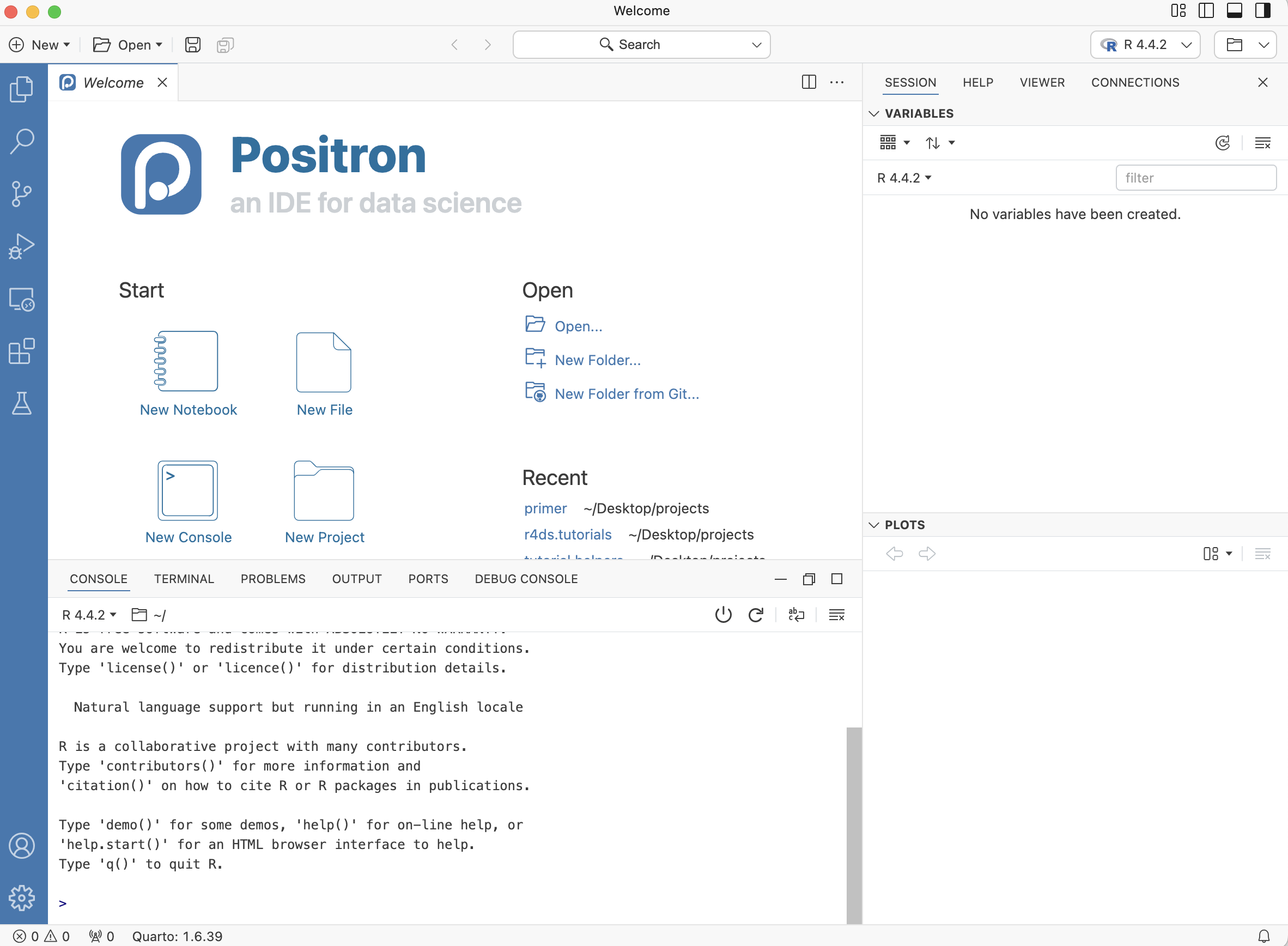The image size is (1288, 946).
Task: Click the New Console button
Action: 189,502
